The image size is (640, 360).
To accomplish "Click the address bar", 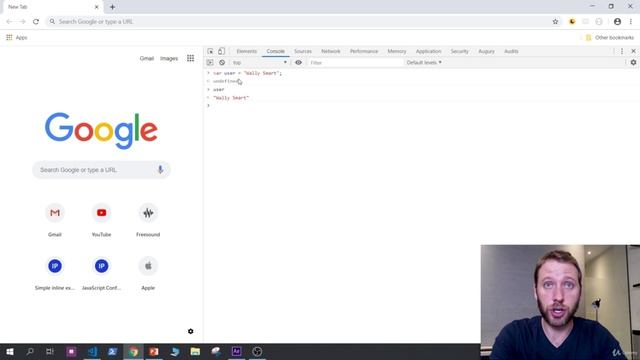I will [x=302, y=22].
